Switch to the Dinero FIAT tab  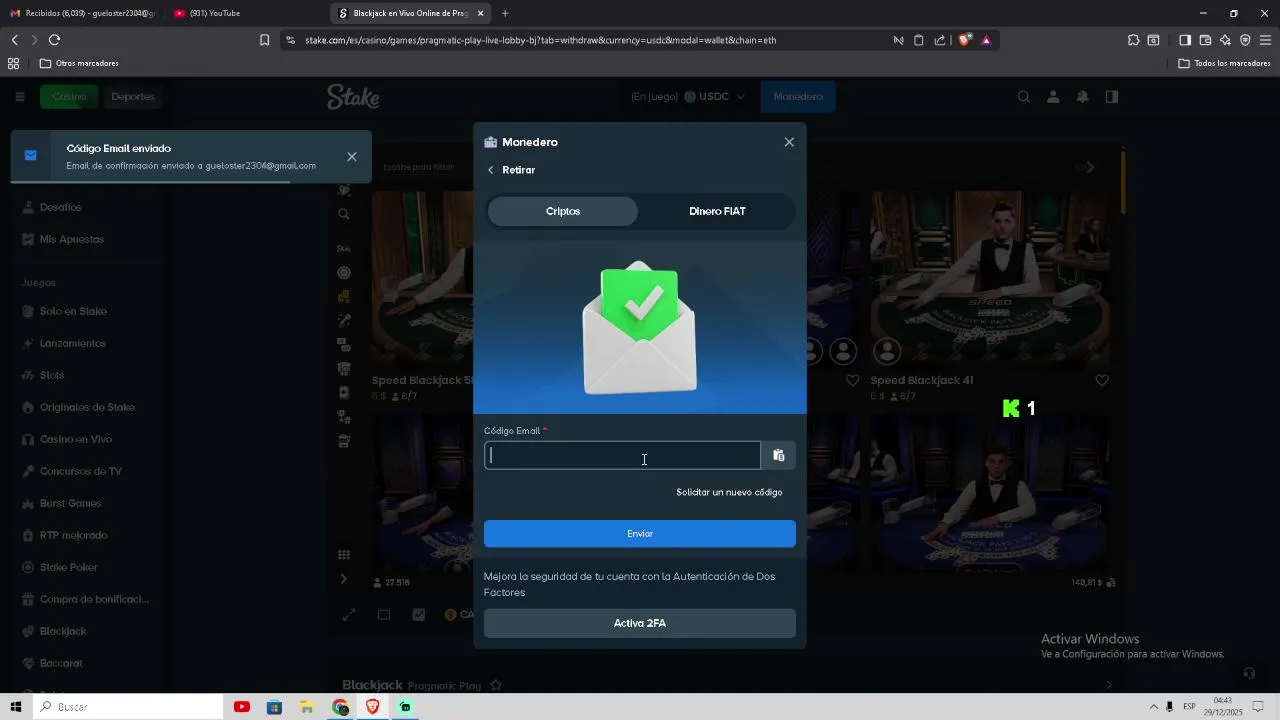point(717,211)
